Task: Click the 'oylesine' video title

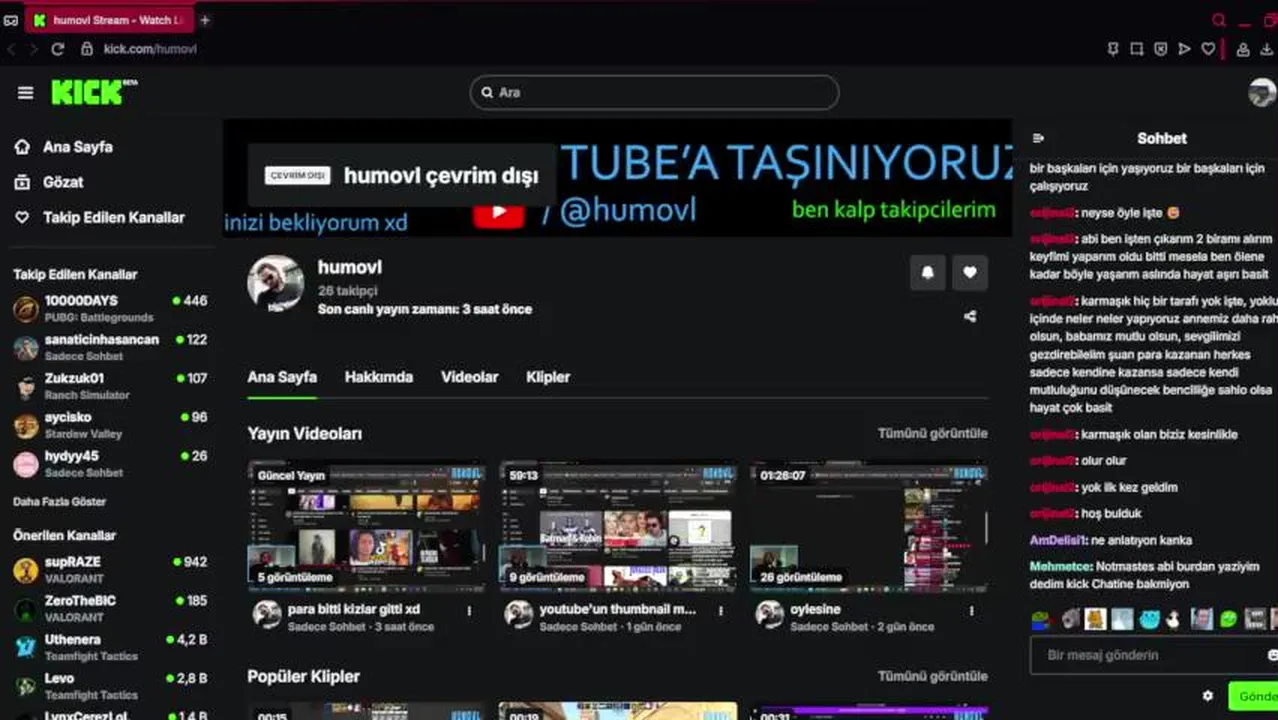Action: click(x=815, y=609)
